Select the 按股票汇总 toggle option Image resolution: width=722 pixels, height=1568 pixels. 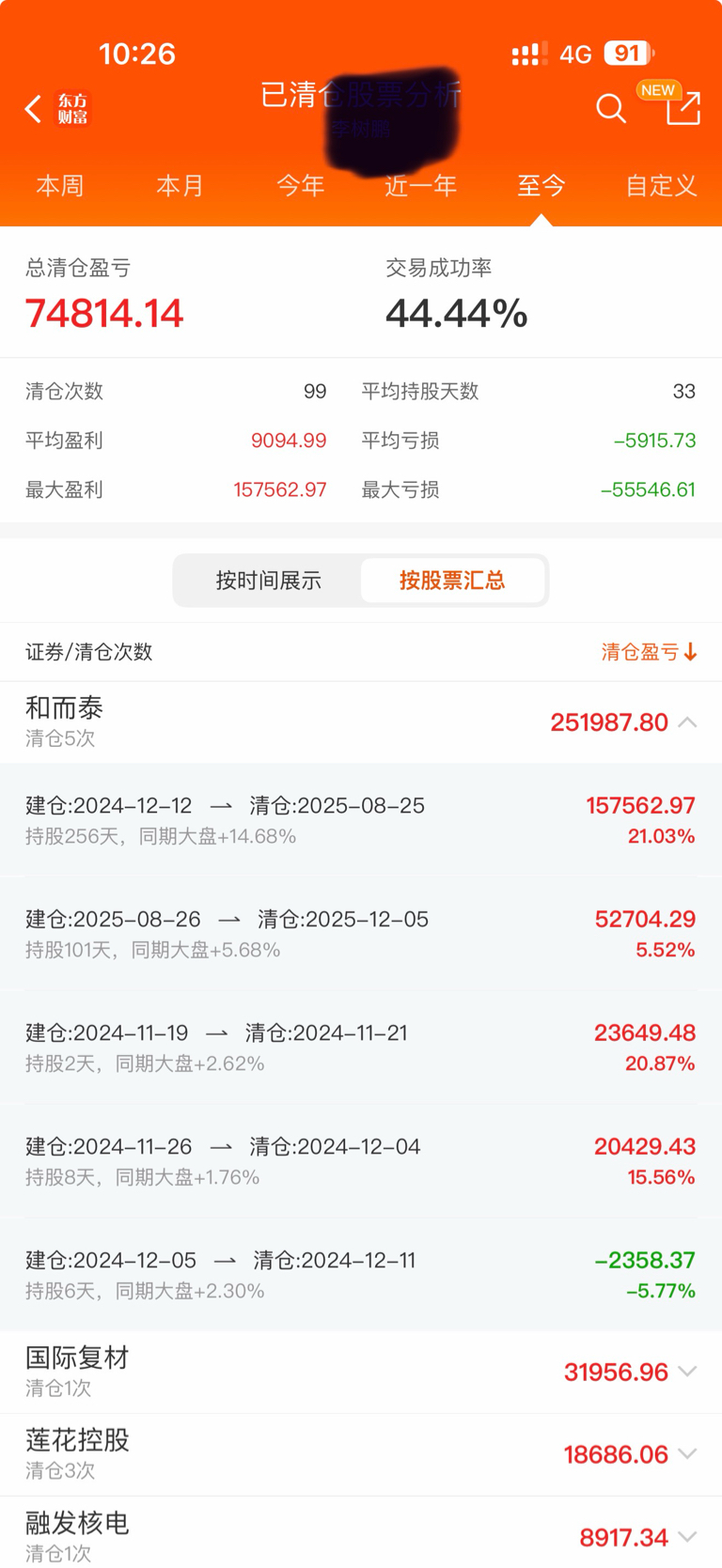[x=452, y=581]
